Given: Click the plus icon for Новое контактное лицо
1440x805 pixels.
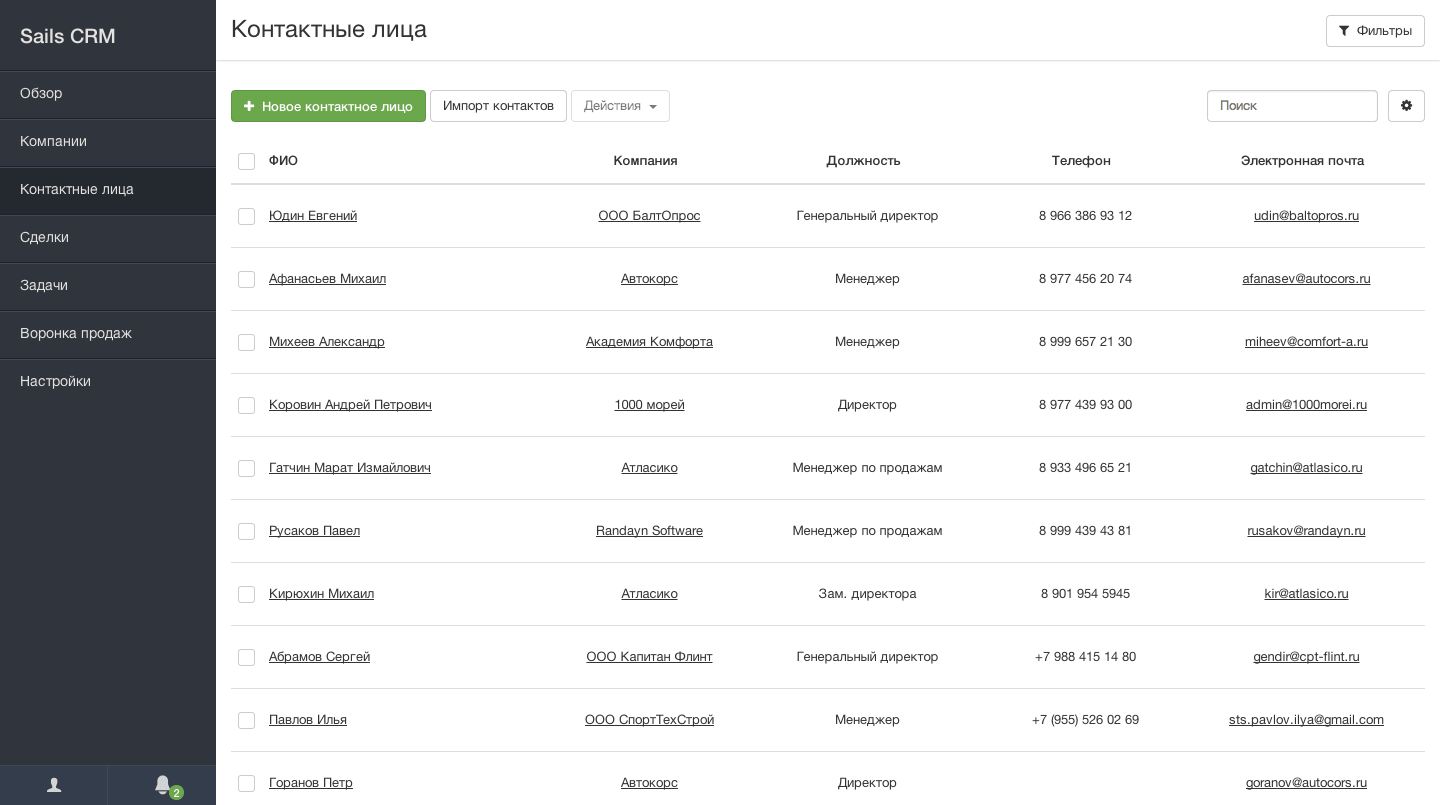Looking at the screenshot, I should [x=249, y=106].
